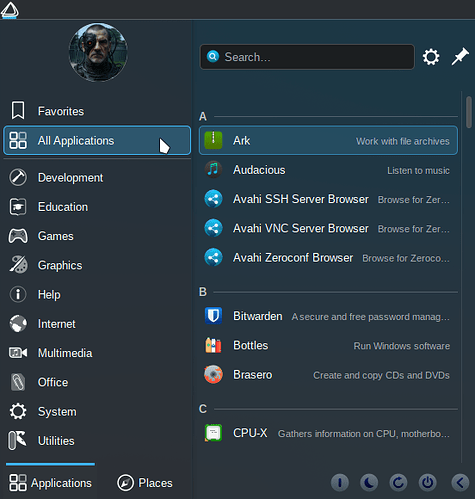Click the Avahi SSH Server Browser icon
Viewport: 475px width, 499px height.
(x=213, y=199)
